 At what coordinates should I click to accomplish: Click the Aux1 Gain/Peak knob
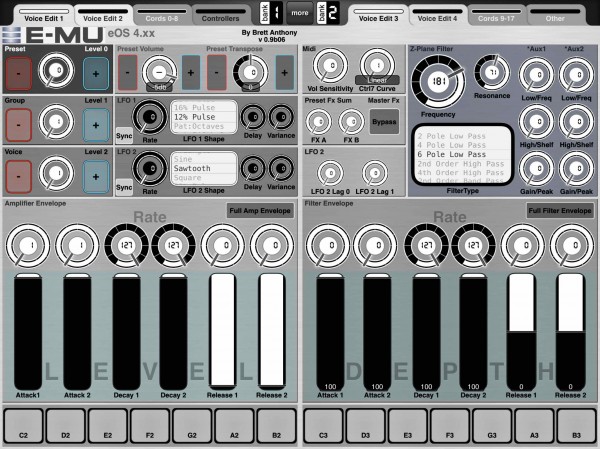tap(536, 169)
